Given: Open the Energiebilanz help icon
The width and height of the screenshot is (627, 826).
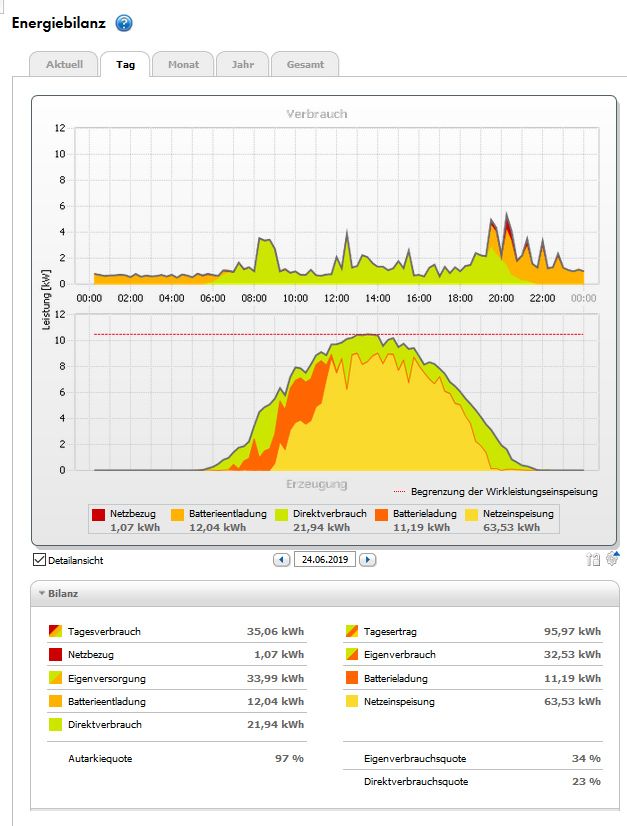Looking at the screenshot, I should pos(124,23).
